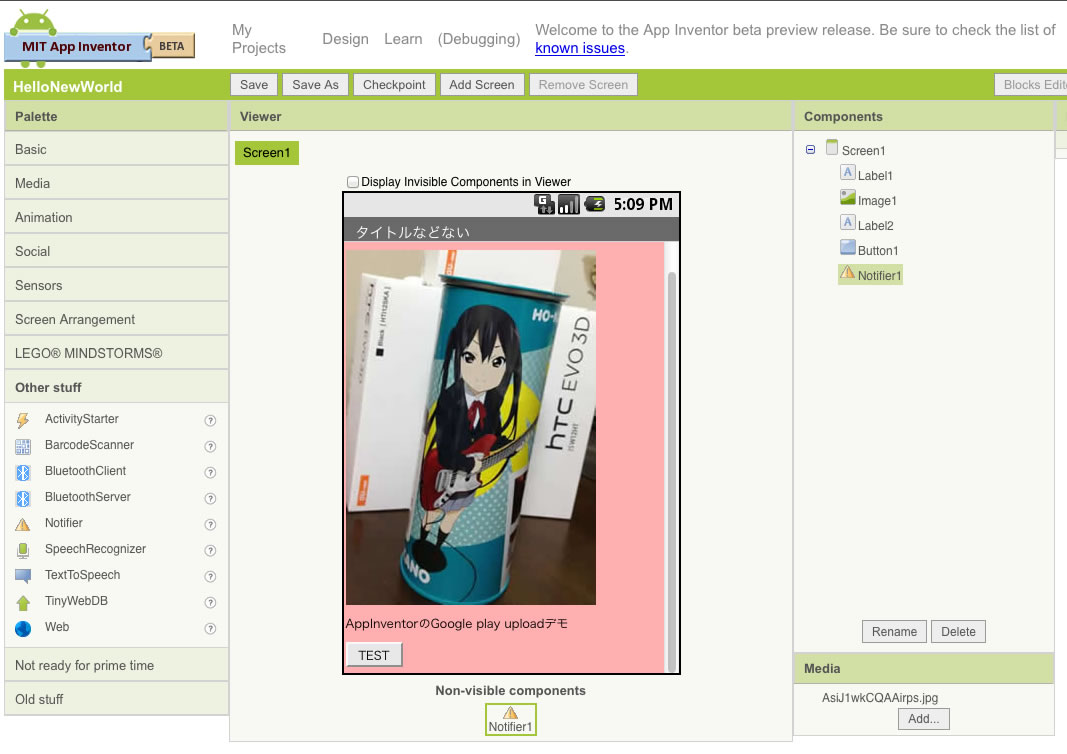Screen dimensions: 1067x754
Task: Click the TextToSpeech speech bubble icon
Action: (x=23, y=576)
